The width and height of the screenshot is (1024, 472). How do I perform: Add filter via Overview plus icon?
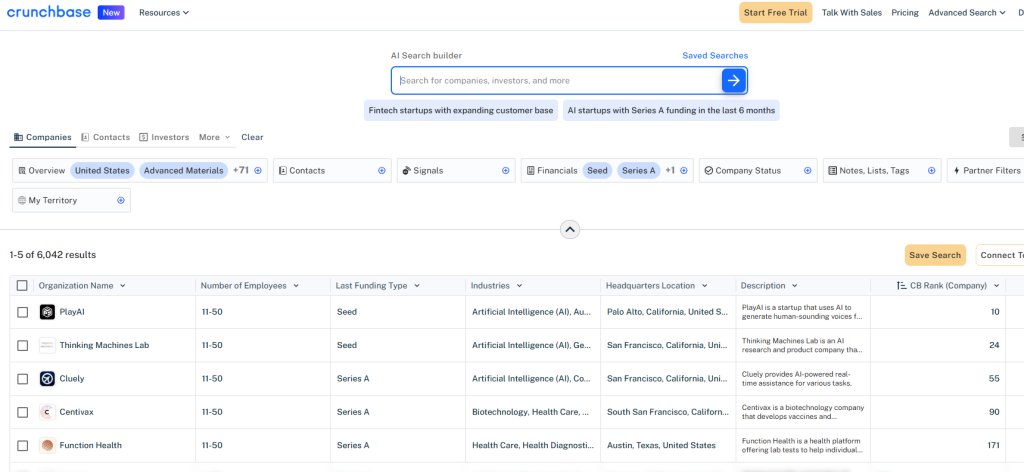(258, 170)
